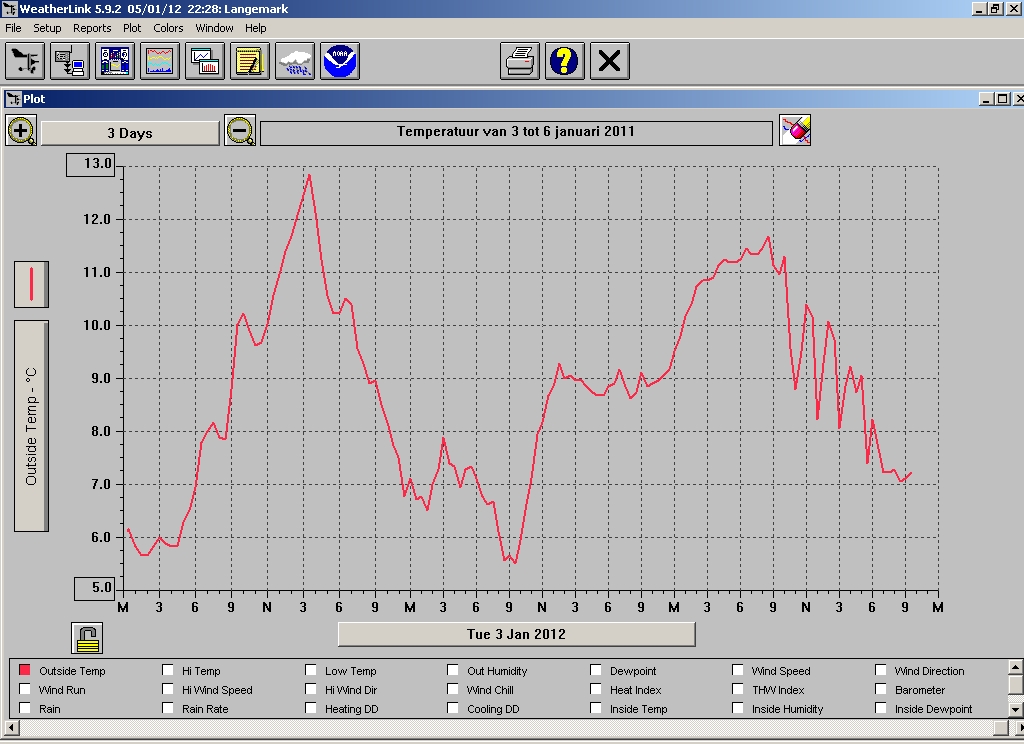Toggle the Hi Wind Speed checkbox
This screenshot has height=744, width=1024.
coord(168,689)
